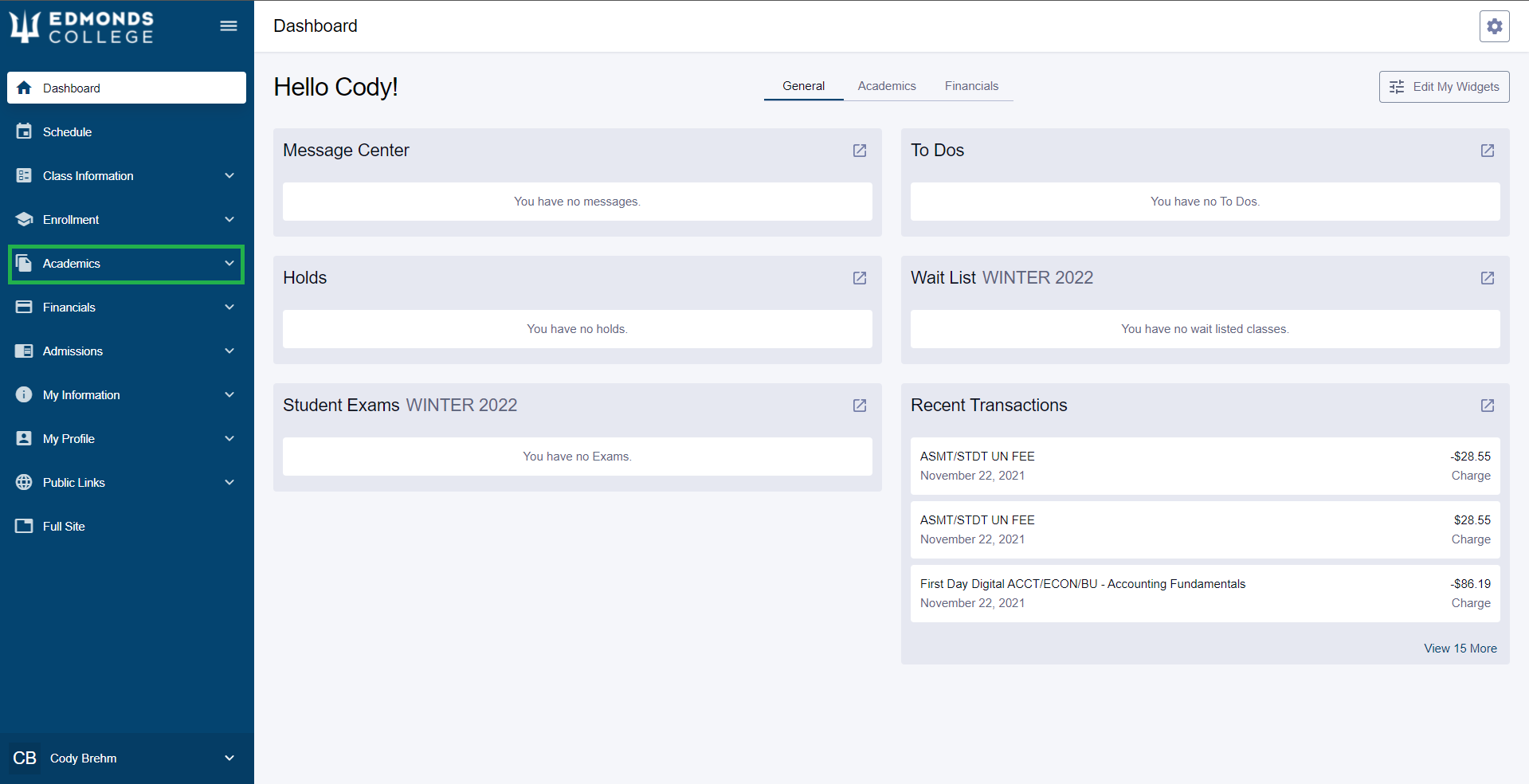
Task: Click View 15 More link
Action: coord(1460,649)
